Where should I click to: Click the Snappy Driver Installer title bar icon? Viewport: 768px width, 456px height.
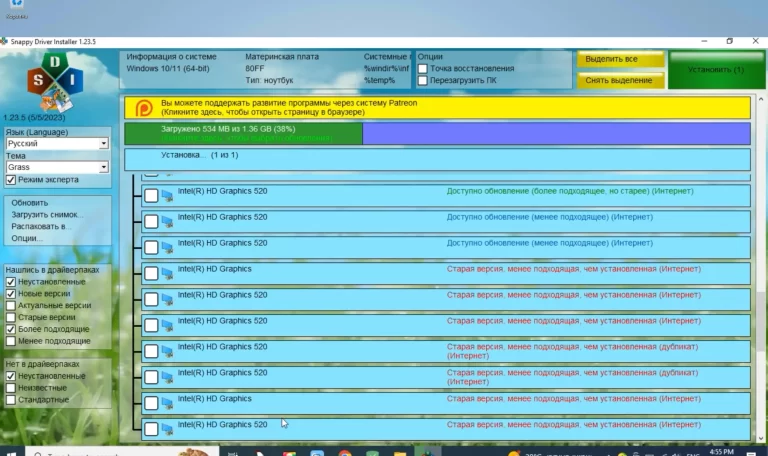coord(4,42)
